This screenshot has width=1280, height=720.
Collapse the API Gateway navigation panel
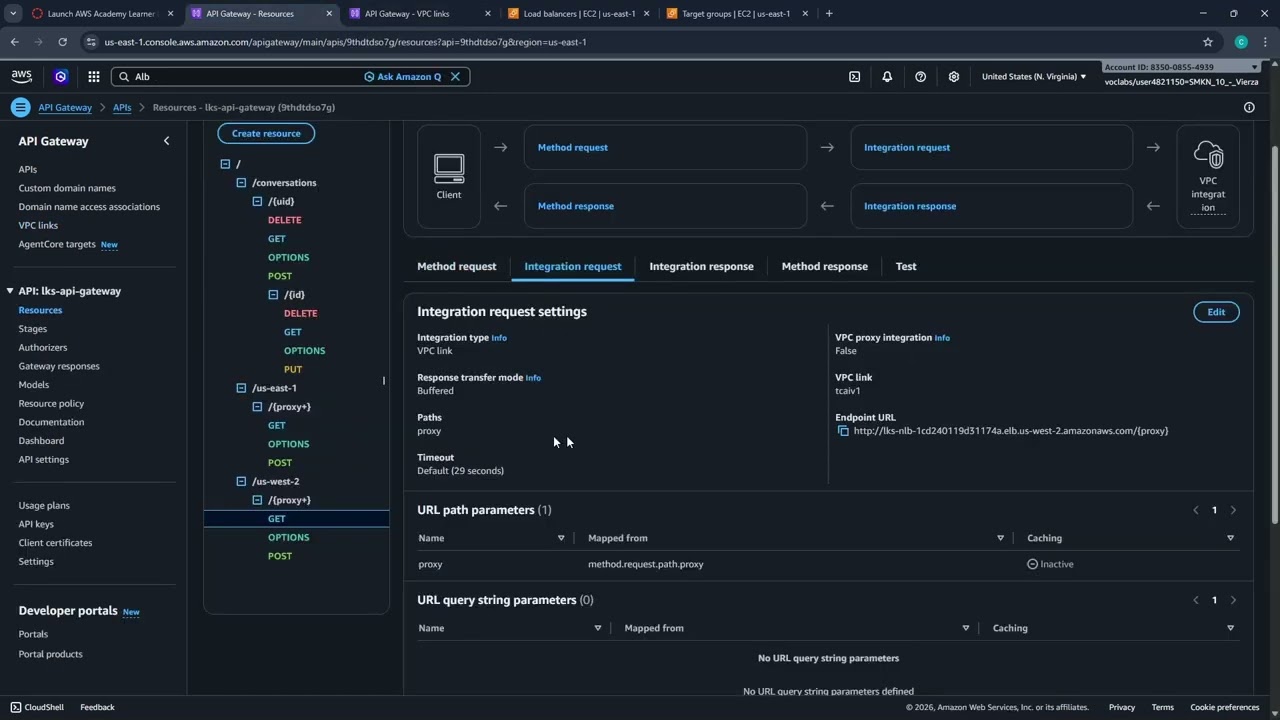(x=167, y=141)
